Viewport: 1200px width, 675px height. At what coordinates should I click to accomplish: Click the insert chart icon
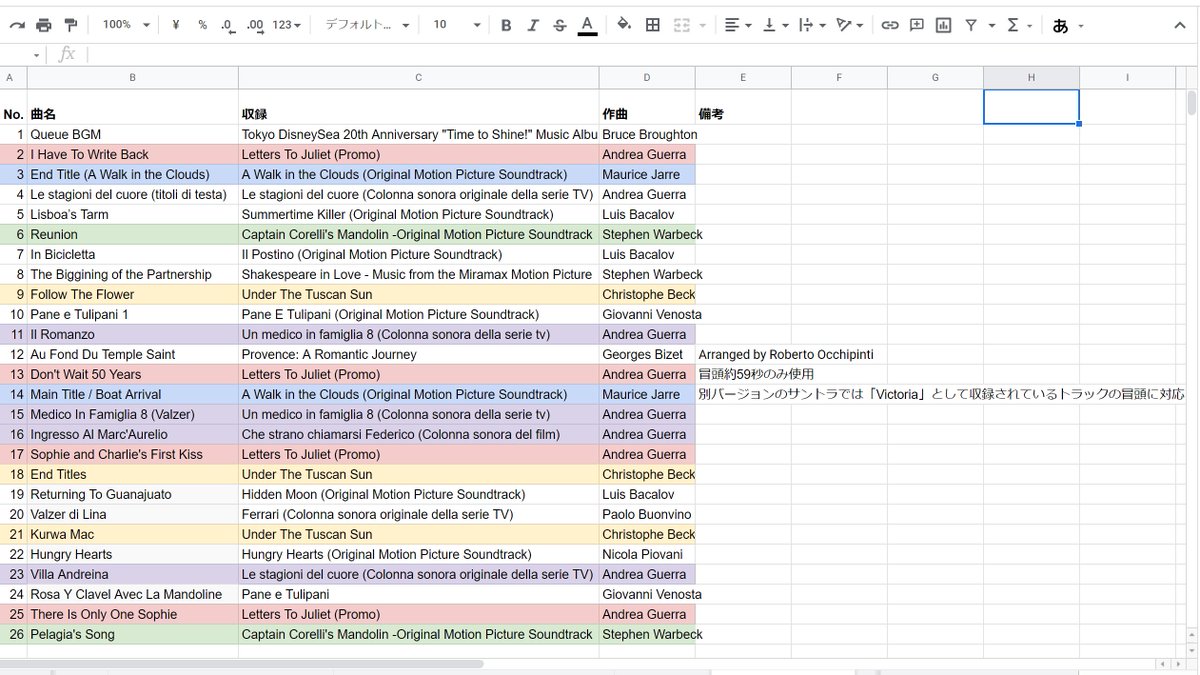click(943, 25)
